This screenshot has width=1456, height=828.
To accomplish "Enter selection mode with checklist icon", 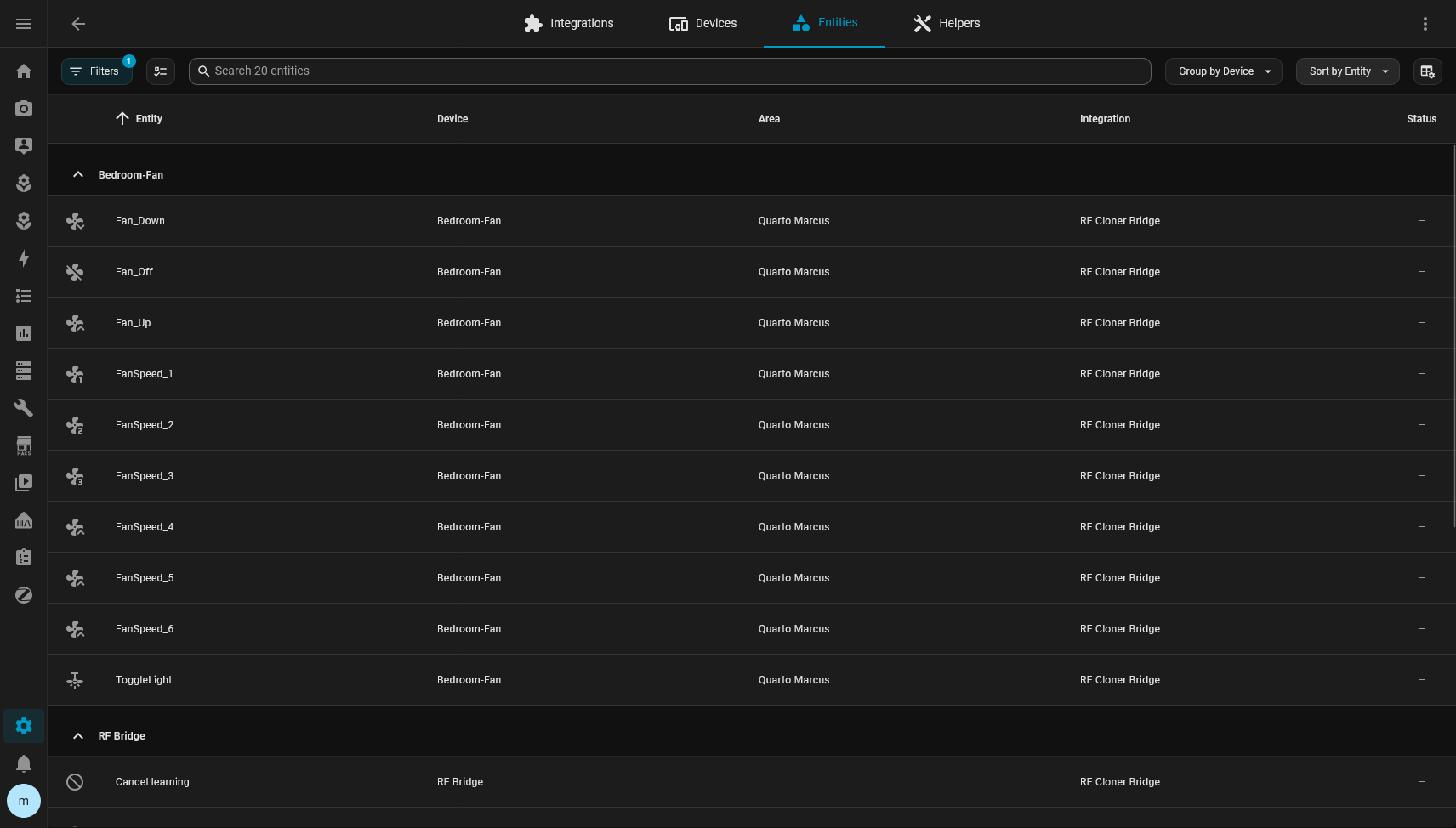I will pos(161,71).
